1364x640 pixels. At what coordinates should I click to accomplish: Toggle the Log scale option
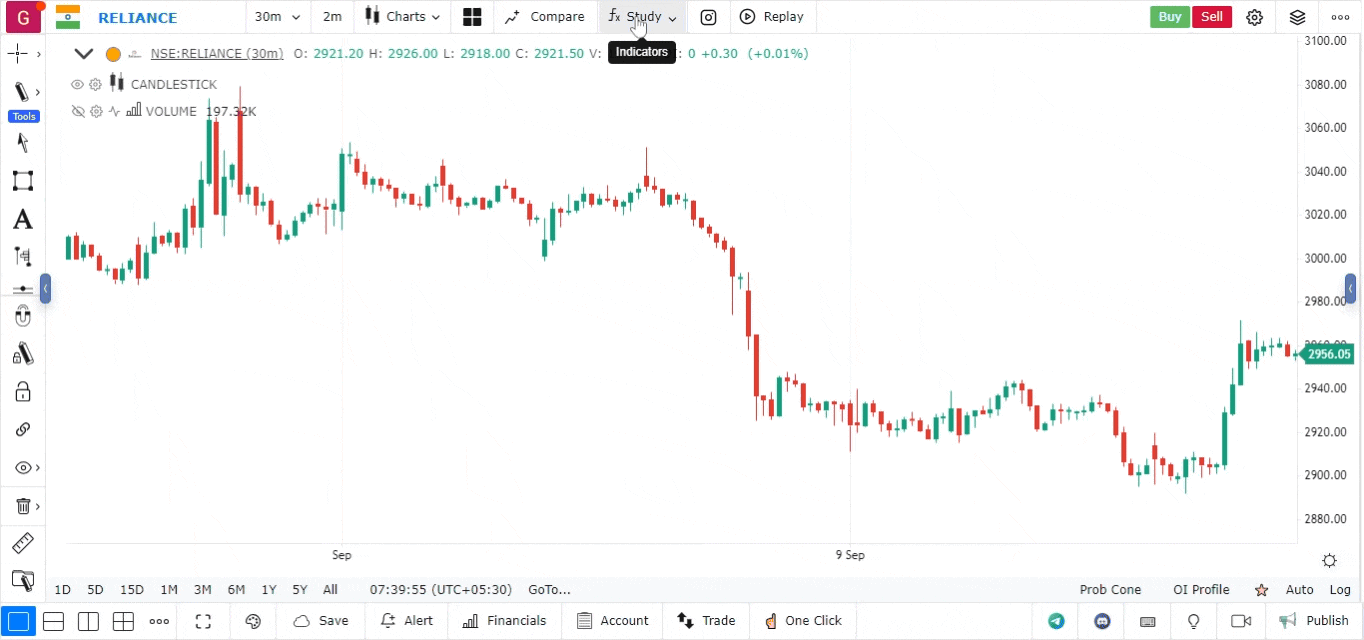[1339, 590]
